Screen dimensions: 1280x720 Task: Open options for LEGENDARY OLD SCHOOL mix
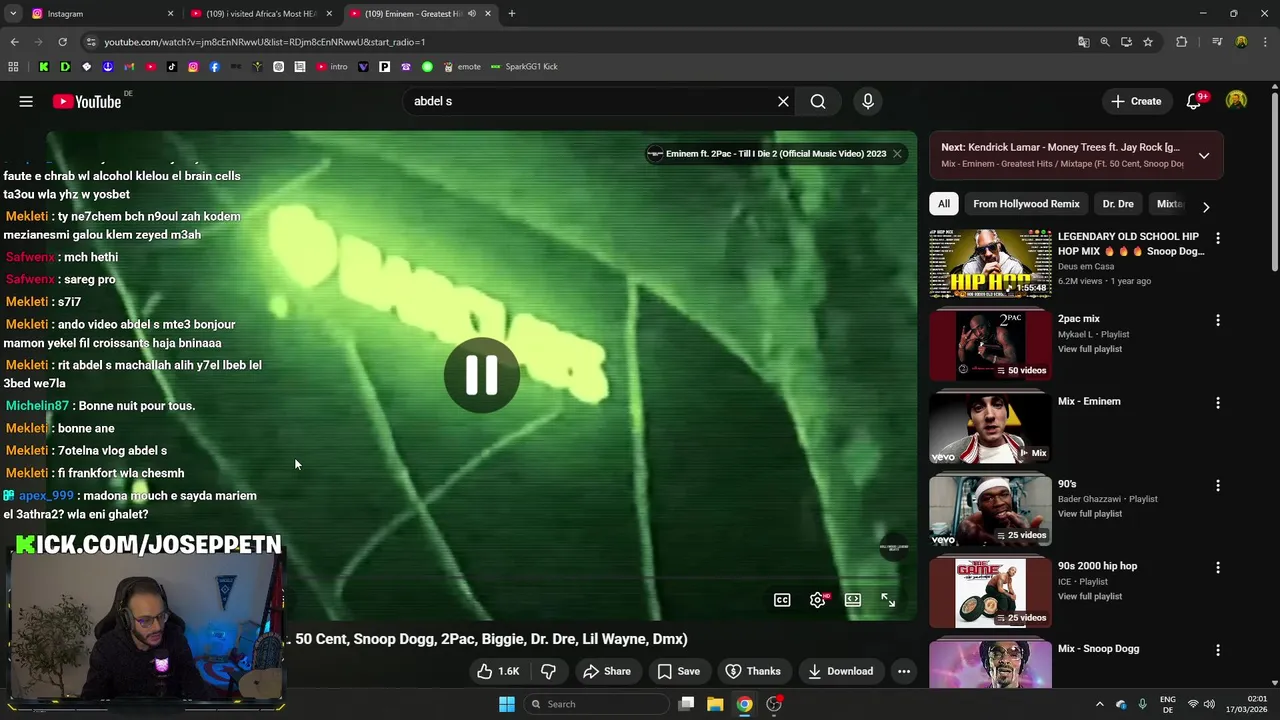(1217, 238)
